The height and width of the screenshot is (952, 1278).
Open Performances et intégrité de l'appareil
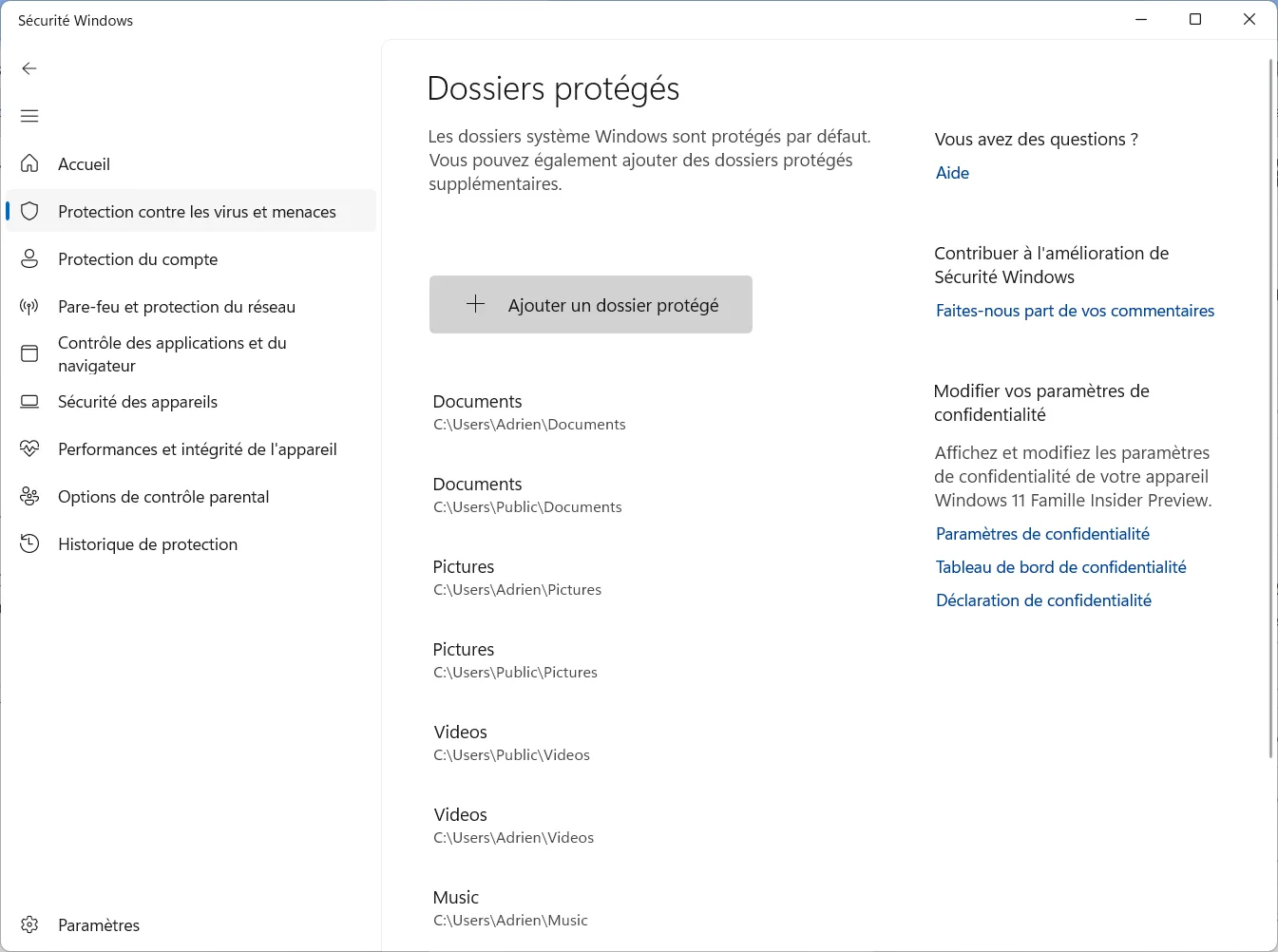[x=197, y=448]
